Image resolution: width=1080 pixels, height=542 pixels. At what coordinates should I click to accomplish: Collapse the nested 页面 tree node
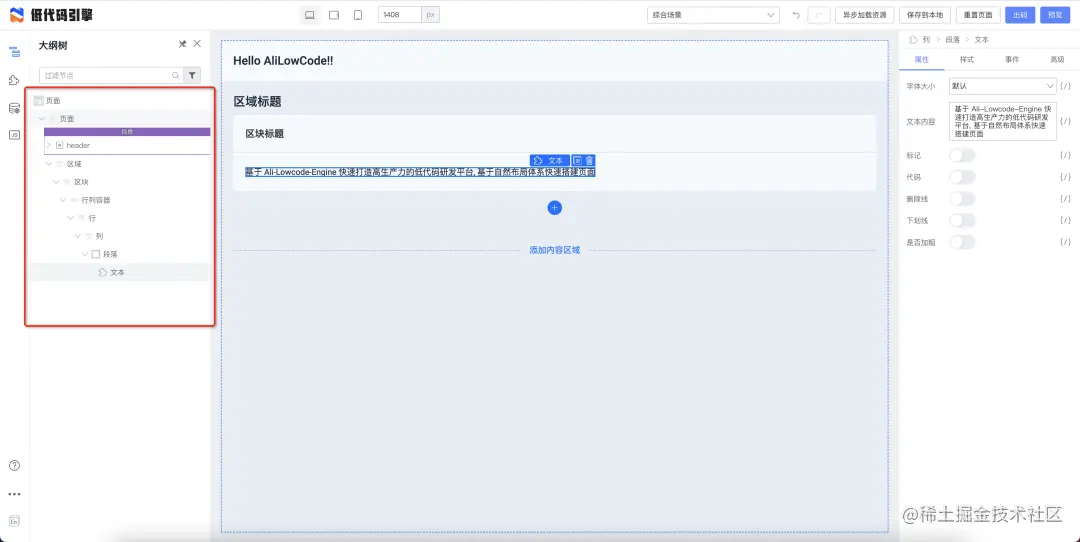click(41, 118)
